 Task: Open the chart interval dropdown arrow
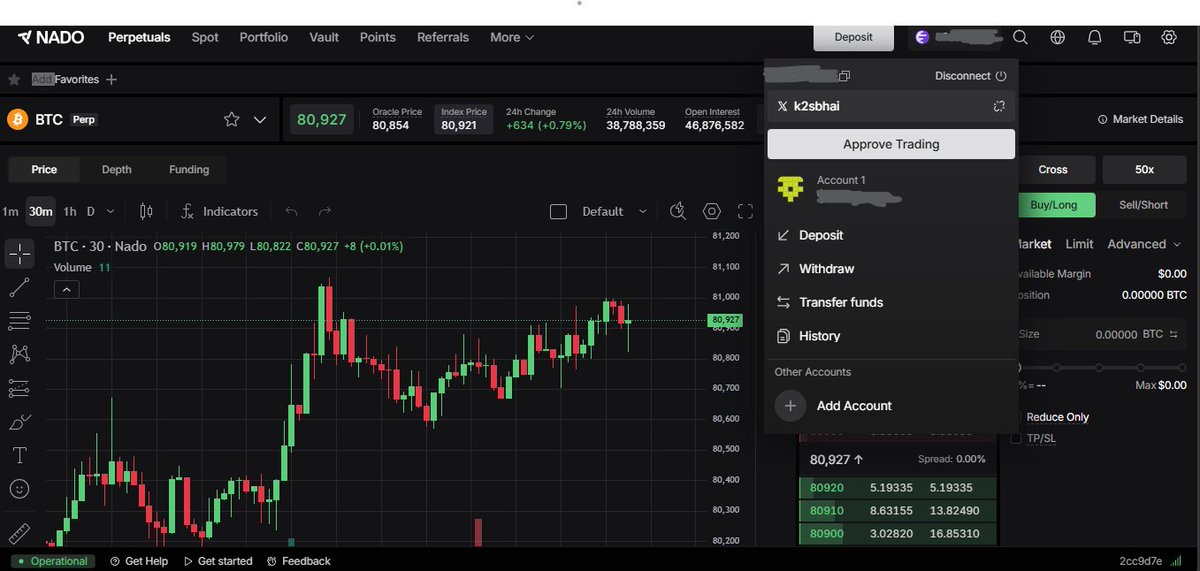(x=110, y=212)
